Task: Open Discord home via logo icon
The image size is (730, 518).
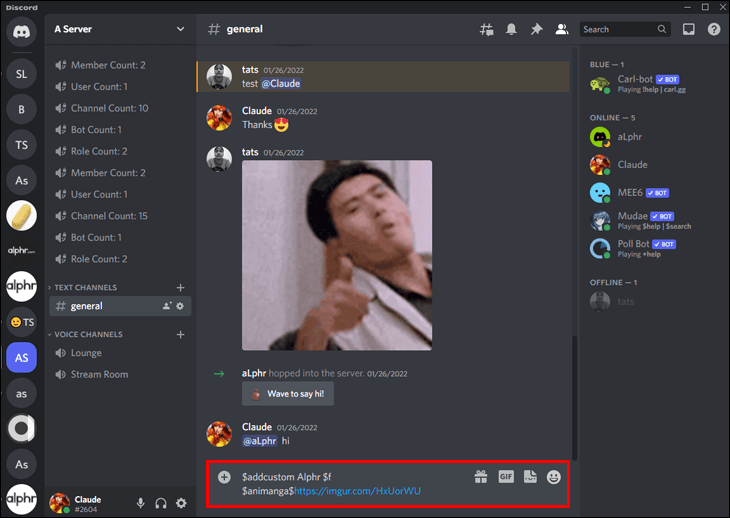Action: coord(21,32)
